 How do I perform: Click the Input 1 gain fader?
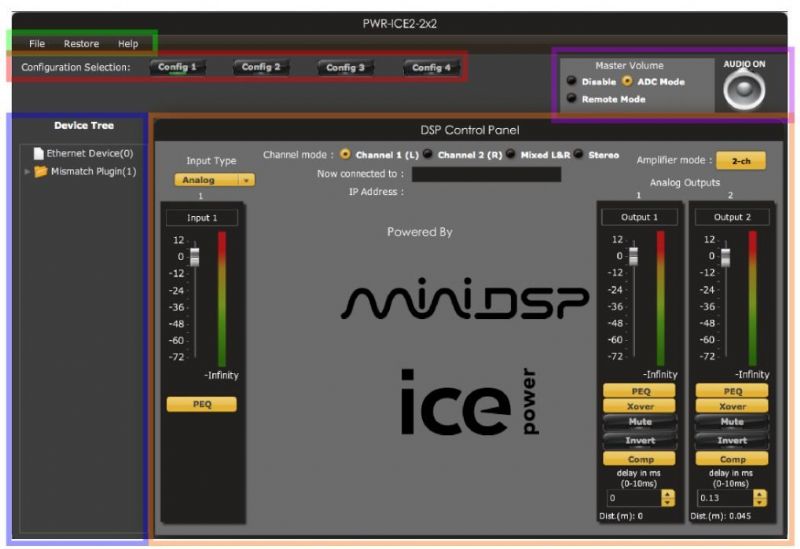tap(194, 257)
